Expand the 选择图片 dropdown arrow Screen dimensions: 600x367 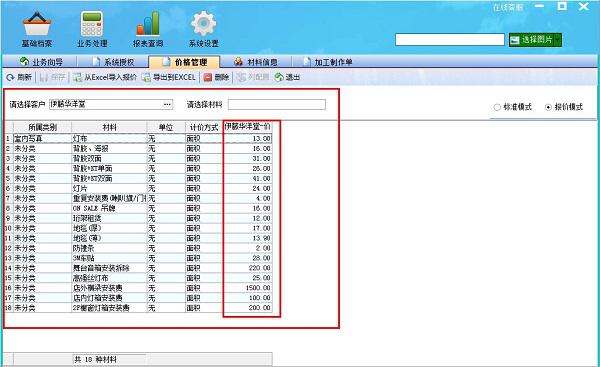(557, 40)
